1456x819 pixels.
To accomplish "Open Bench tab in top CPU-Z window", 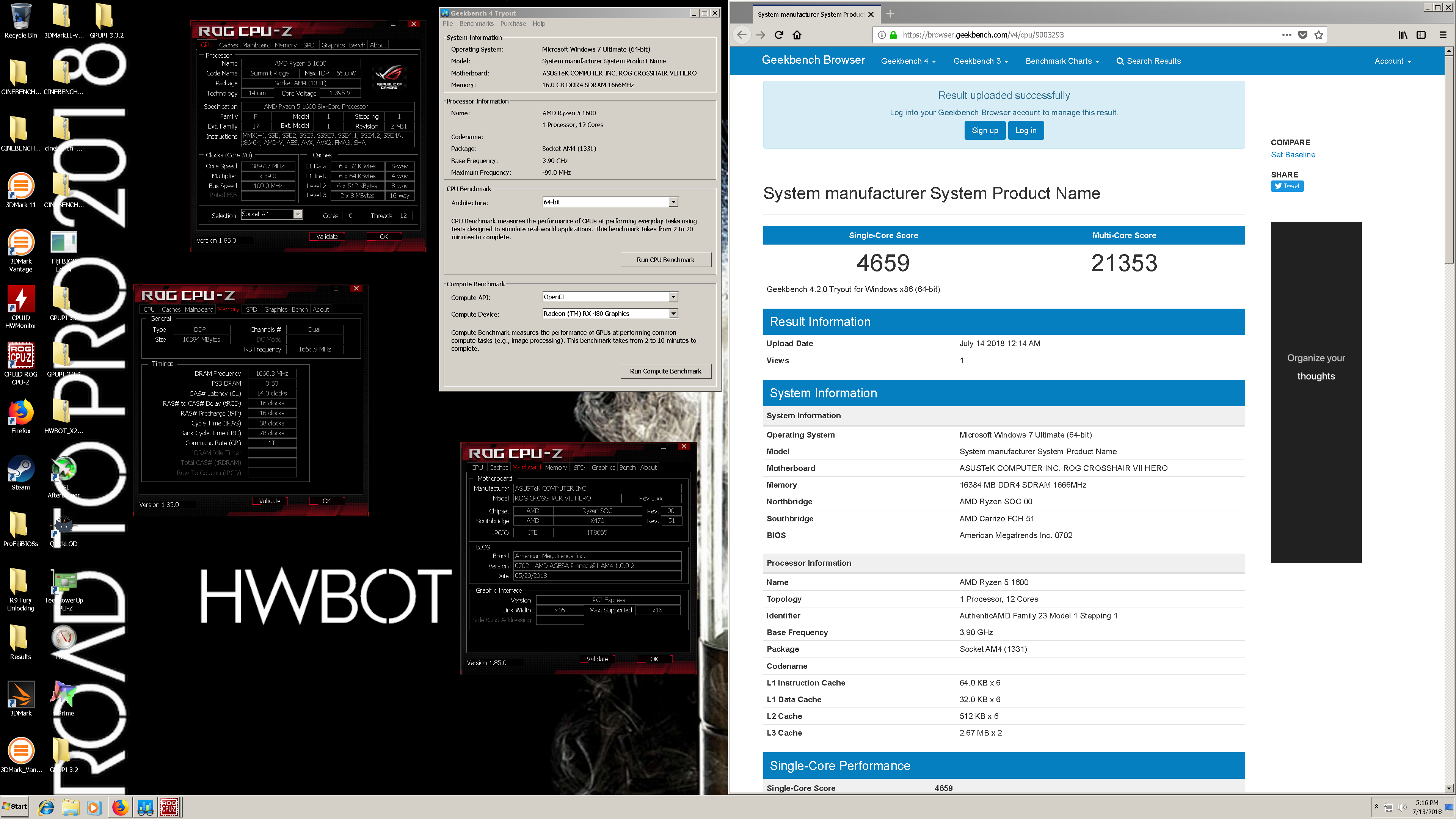I will [x=357, y=45].
